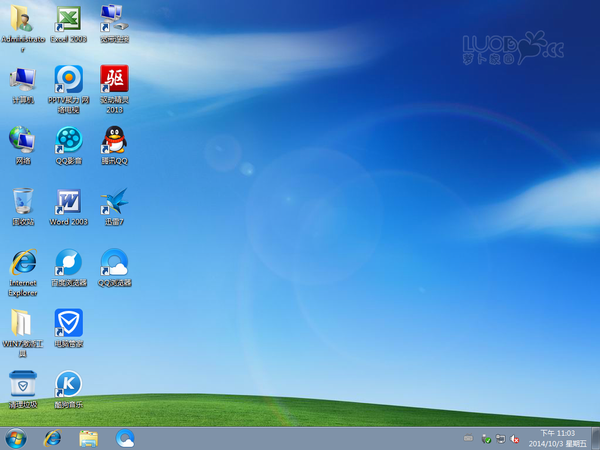600x450 pixels.
Task: Select the 迅雷7 download shortcut
Action: pyautogui.click(x=114, y=207)
